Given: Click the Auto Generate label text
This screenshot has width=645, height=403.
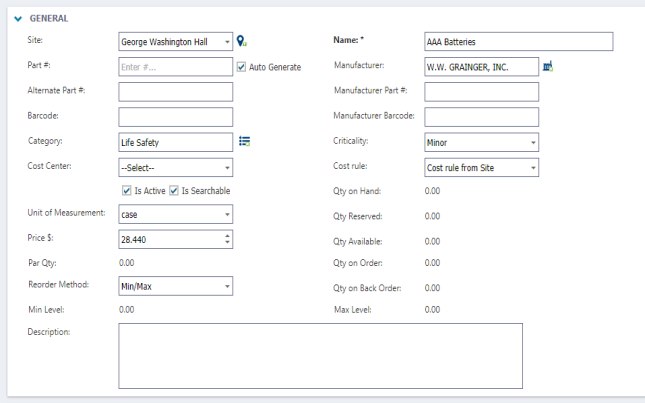Looking at the screenshot, I should tap(275, 67).
